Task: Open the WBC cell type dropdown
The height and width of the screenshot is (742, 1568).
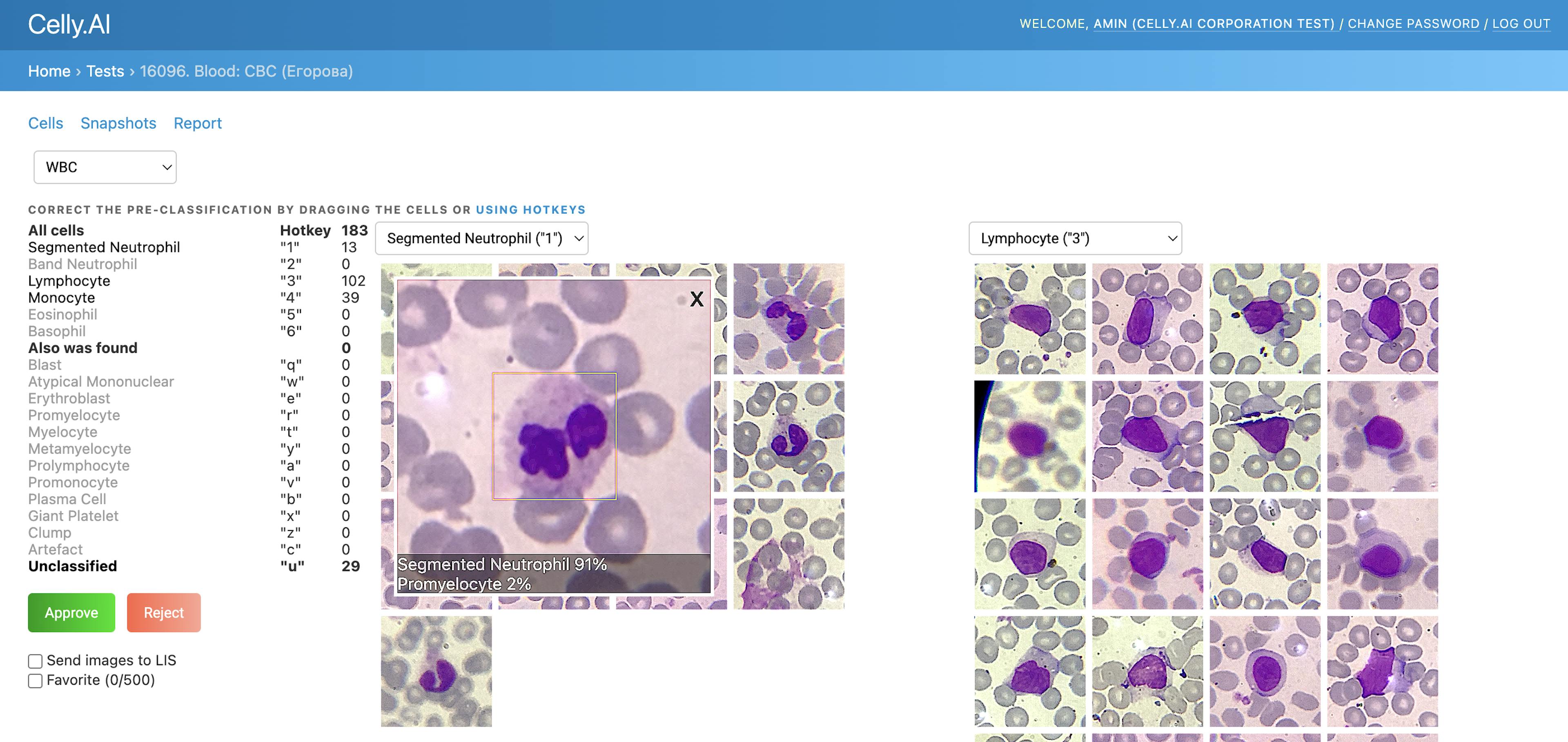Action: coord(105,167)
